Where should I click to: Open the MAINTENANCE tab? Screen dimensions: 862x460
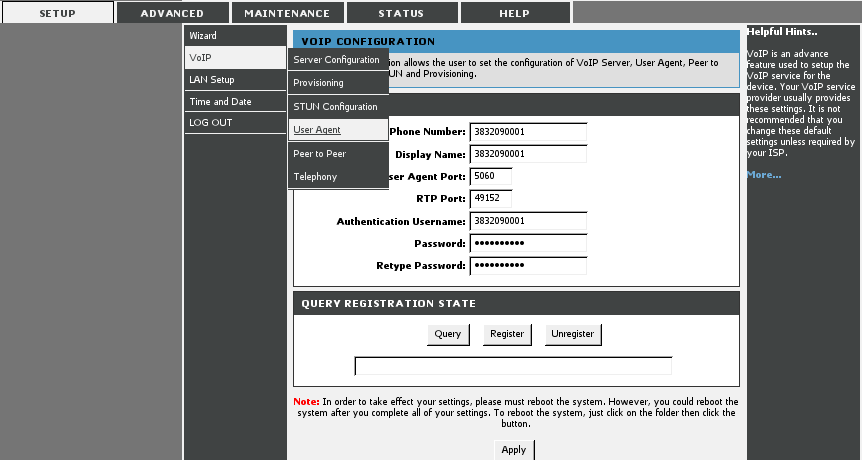(287, 13)
